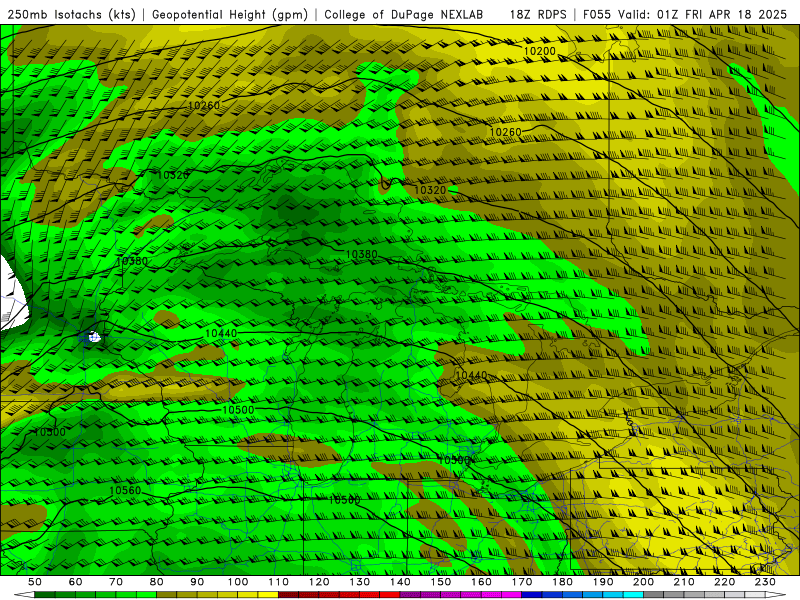Click the 210 knot colorbar label

[684, 582]
